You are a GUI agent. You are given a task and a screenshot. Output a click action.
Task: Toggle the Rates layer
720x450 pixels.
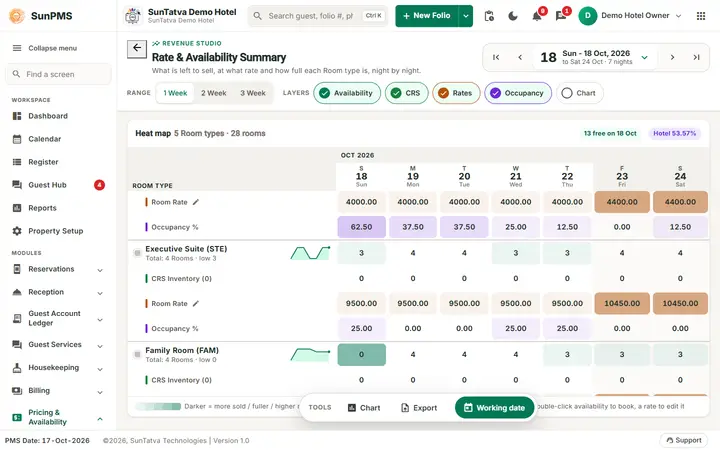456,93
